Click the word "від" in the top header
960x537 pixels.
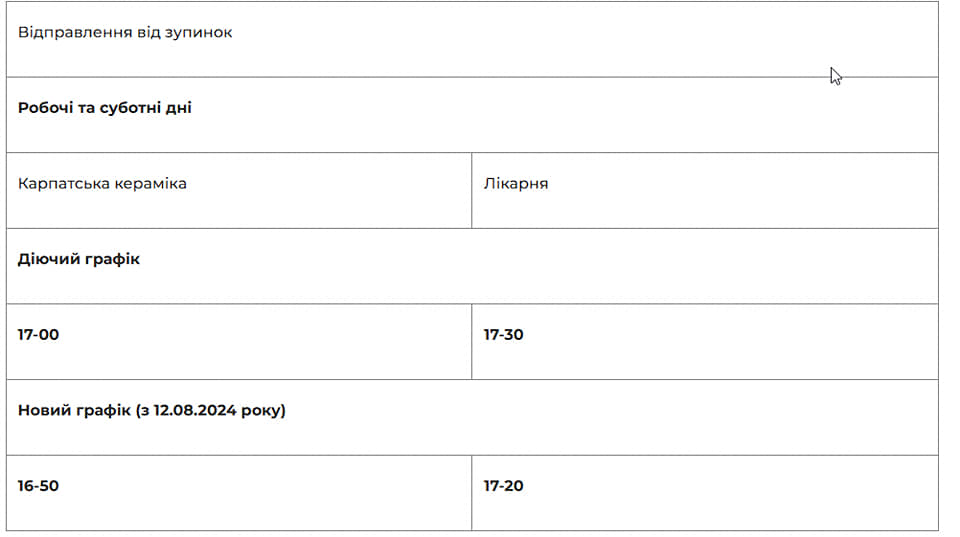click(x=150, y=33)
